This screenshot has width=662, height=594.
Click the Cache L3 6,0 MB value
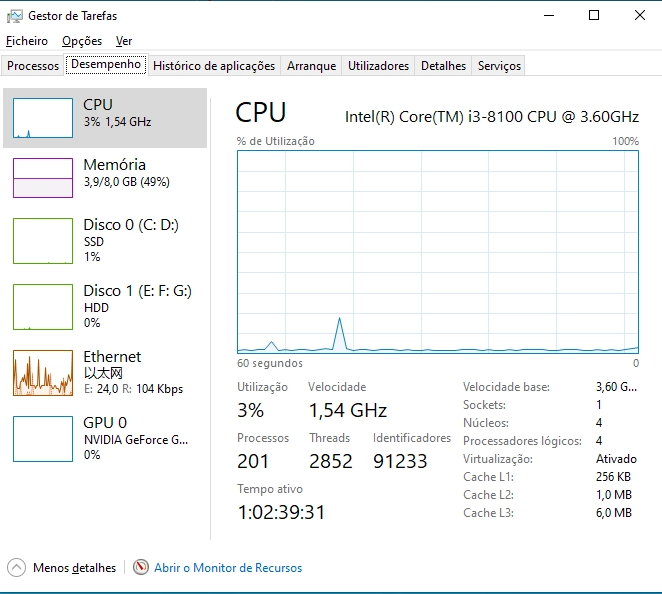tap(614, 513)
